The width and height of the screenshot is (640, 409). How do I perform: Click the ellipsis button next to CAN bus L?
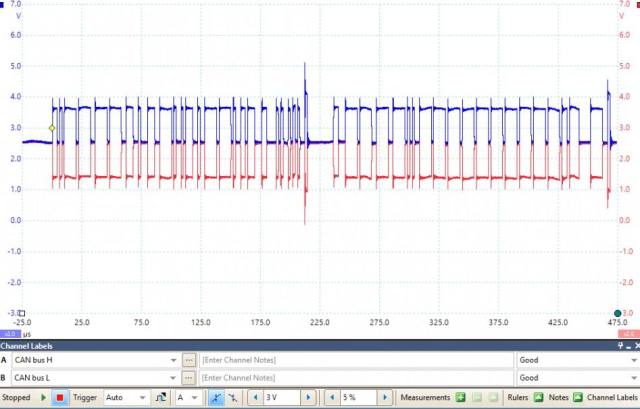pyautogui.click(x=189, y=378)
